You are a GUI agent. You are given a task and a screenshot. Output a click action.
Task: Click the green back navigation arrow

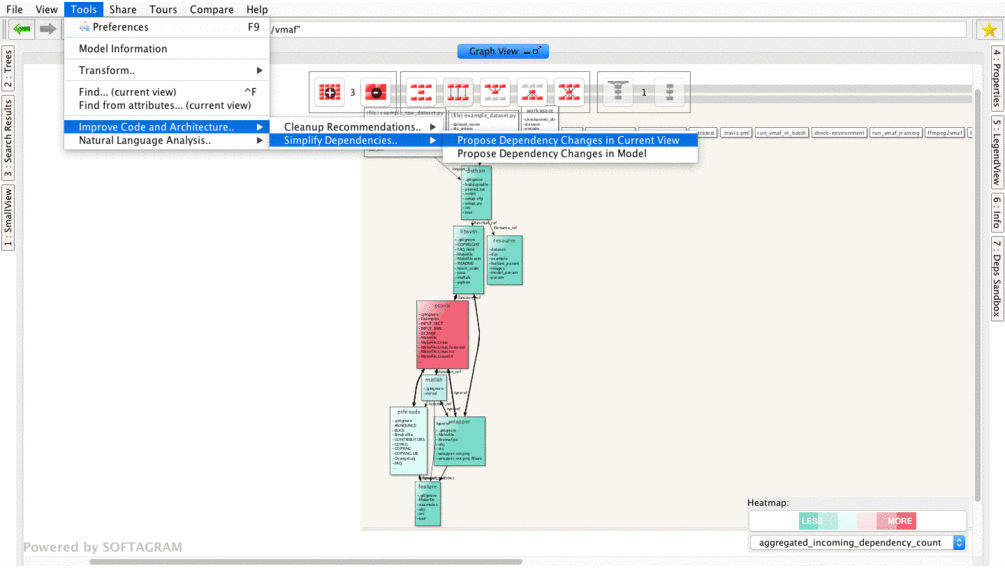(x=21, y=29)
